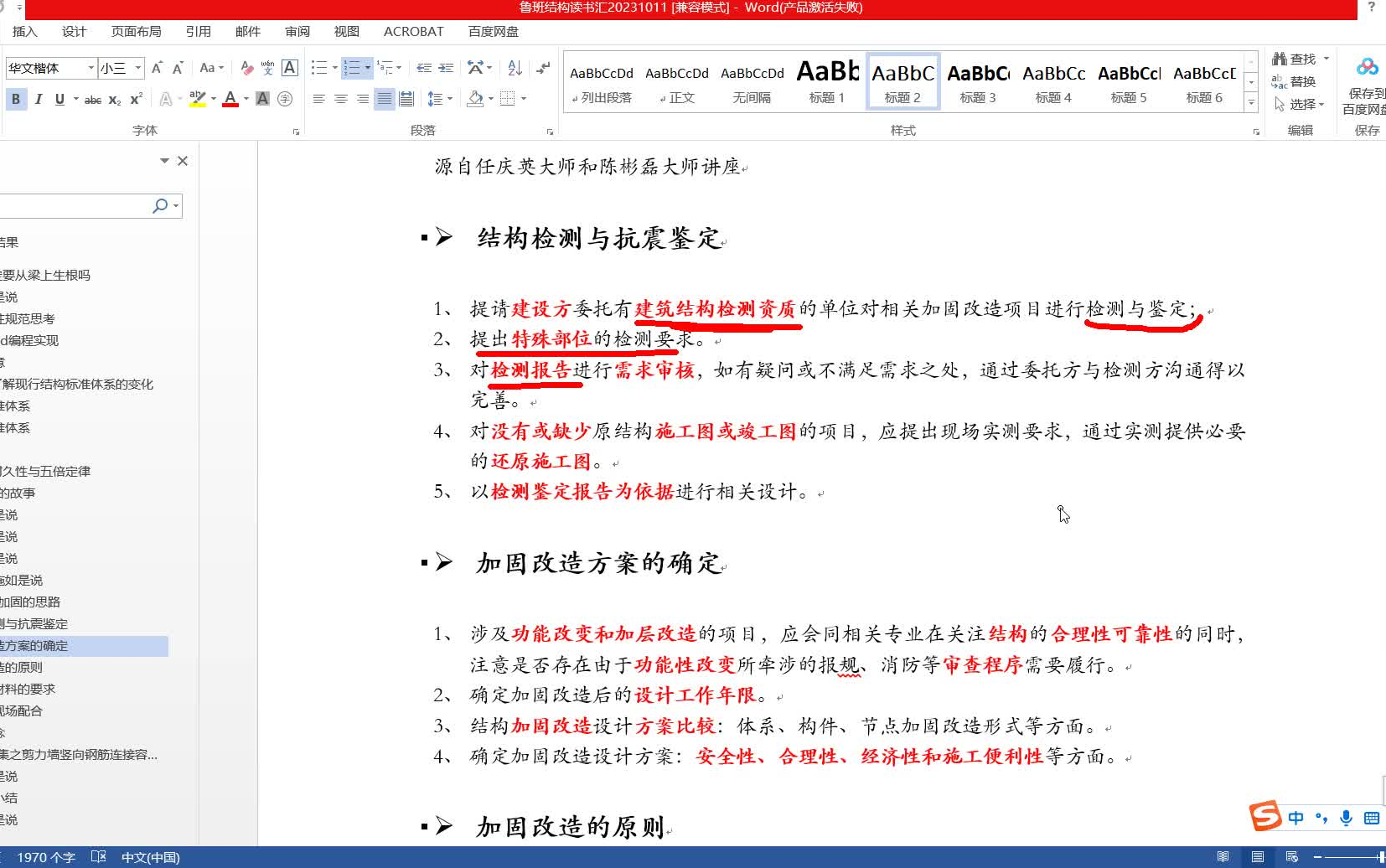The image size is (1386, 868).
Task: Apply bullet list formatting
Action: click(x=319, y=68)
